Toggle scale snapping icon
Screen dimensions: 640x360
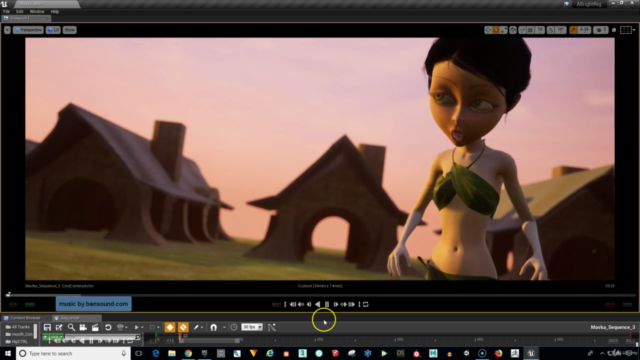click(573, 30)
